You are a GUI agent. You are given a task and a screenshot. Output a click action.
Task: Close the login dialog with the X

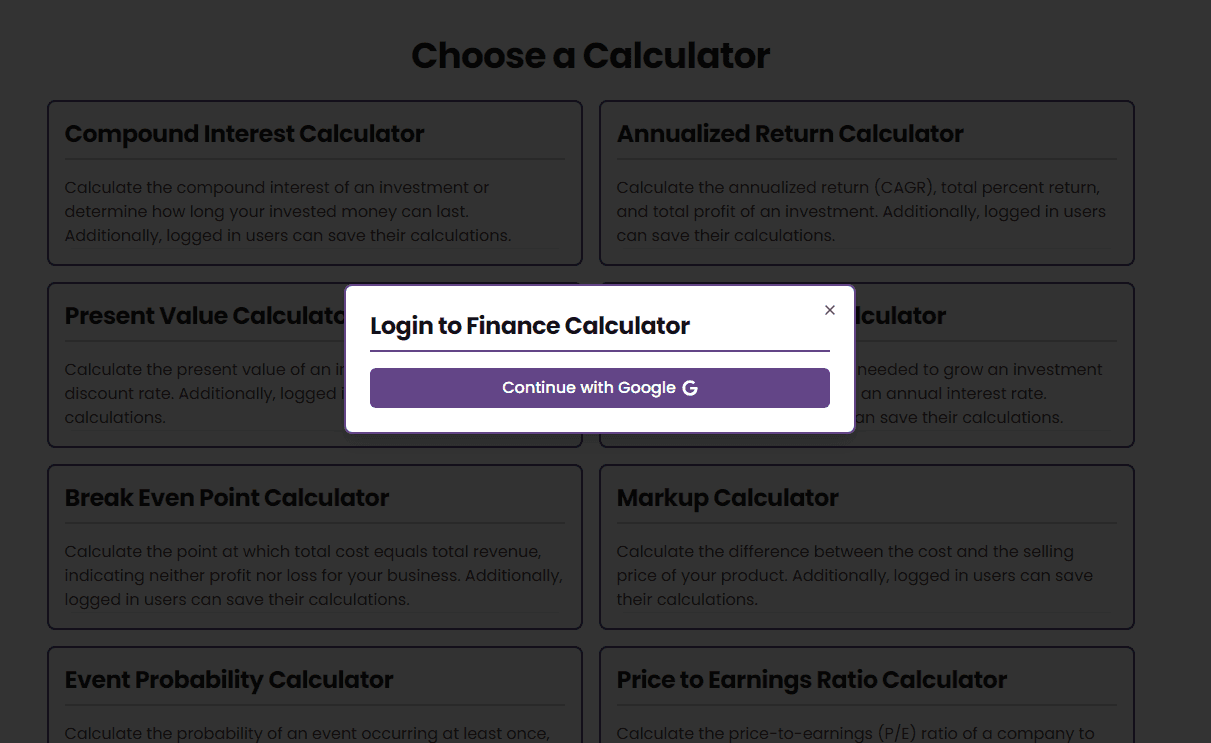click(x=829, y=310)
